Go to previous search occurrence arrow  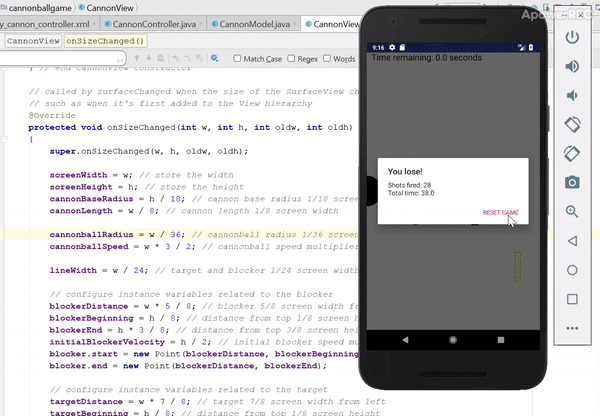pos(137,58)
